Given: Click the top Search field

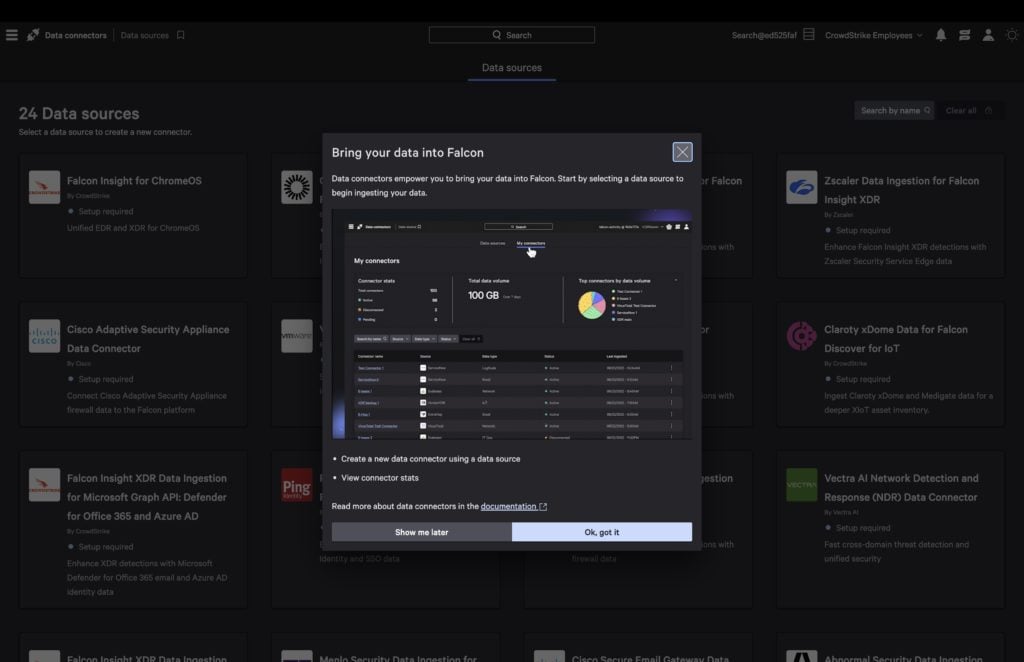Looking at the screenshot, I should pos(511,35).
